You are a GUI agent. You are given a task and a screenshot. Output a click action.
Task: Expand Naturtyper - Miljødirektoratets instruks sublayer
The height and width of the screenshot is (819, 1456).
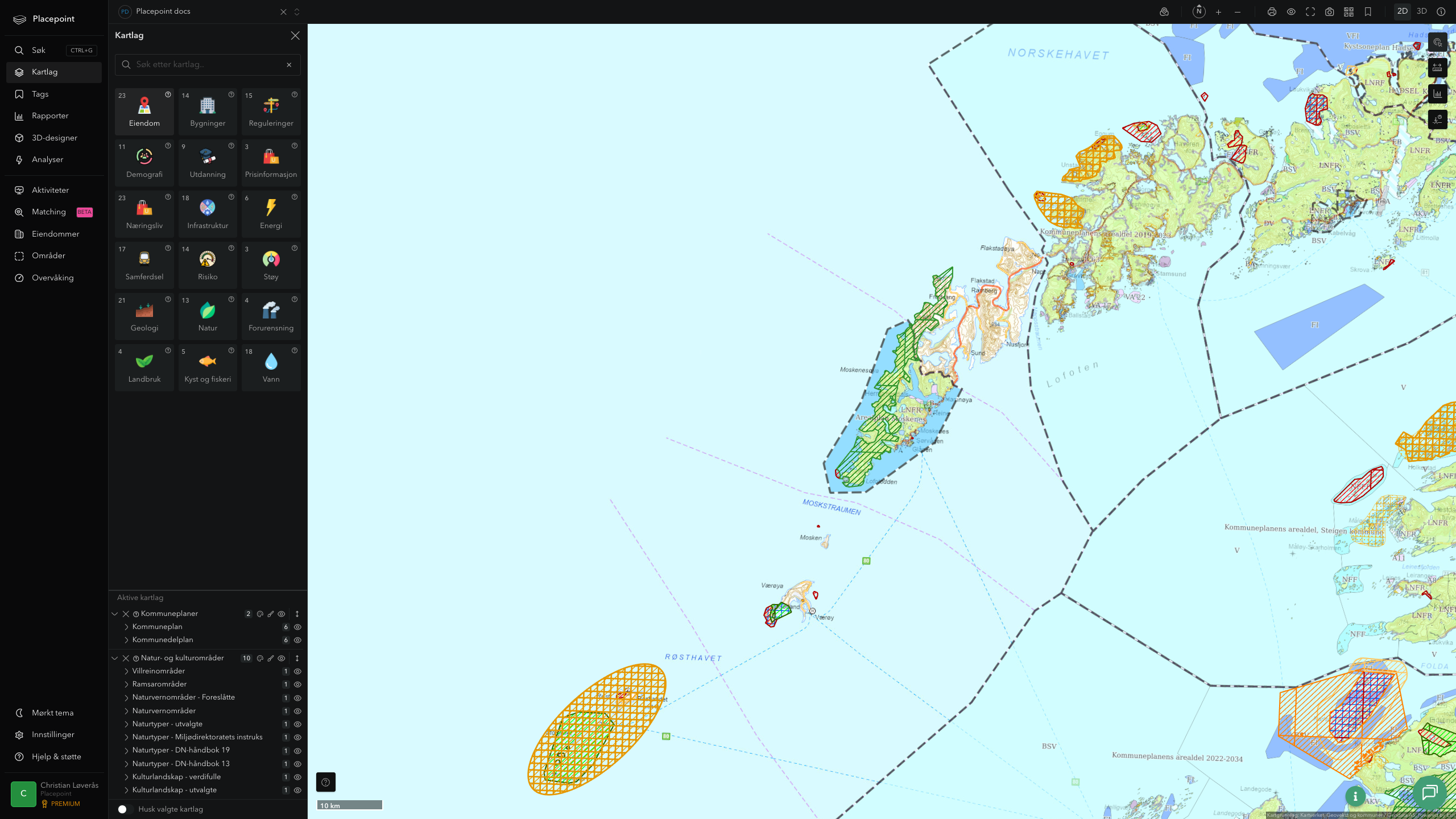(126, 737)
